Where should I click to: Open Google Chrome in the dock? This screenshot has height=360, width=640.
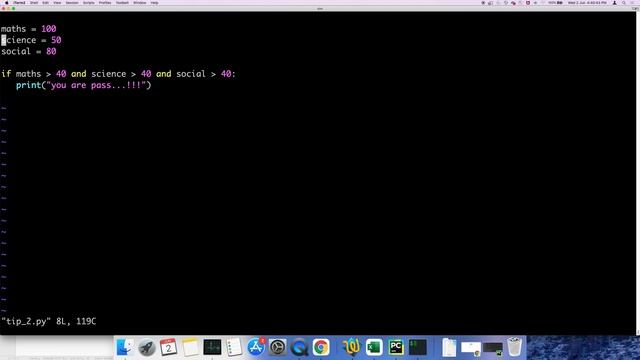(x=321, y=347)
